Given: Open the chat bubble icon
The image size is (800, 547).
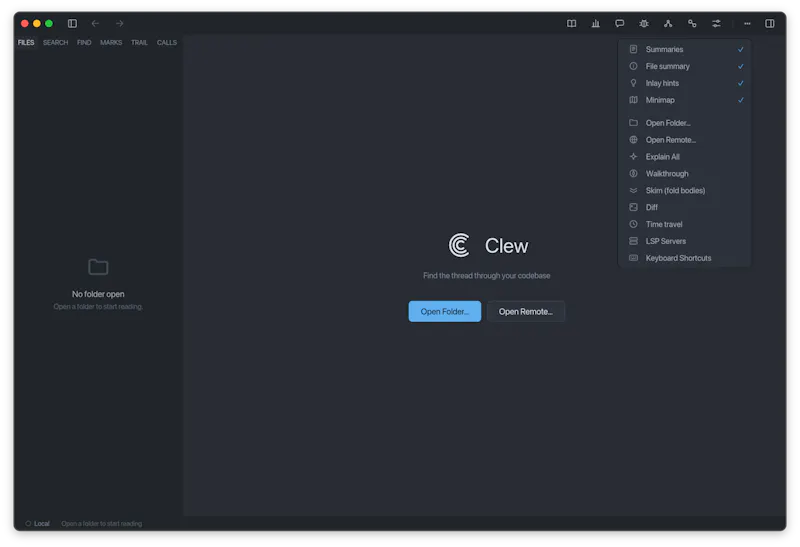Looking at the screenshot, I should pyautogui.click(x=619, y=23).
